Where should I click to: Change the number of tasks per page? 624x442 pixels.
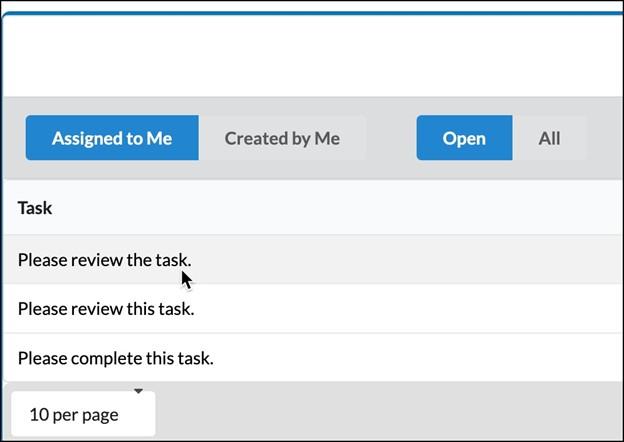tap(83, 414)
